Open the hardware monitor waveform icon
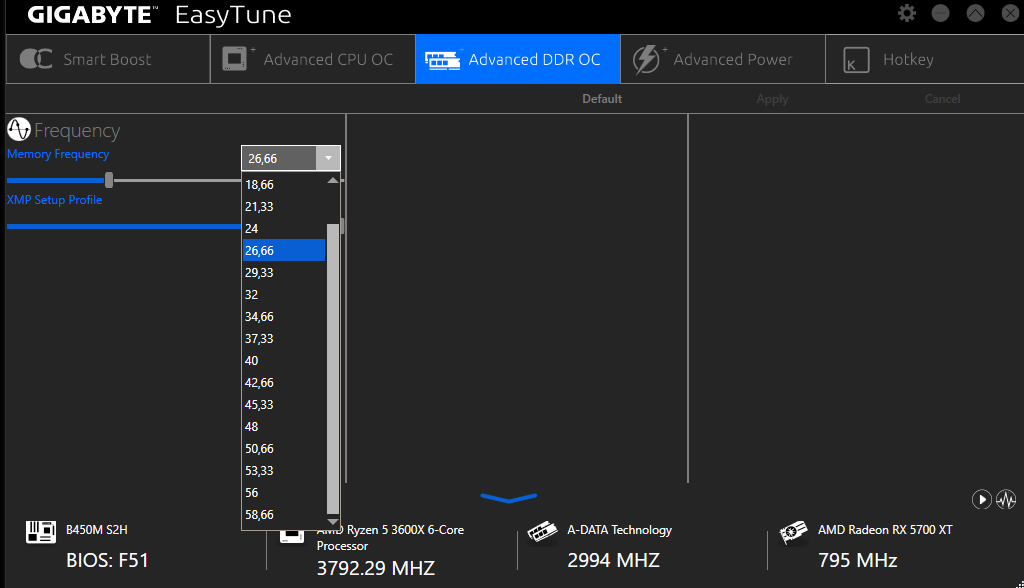 coord(1006,500)
